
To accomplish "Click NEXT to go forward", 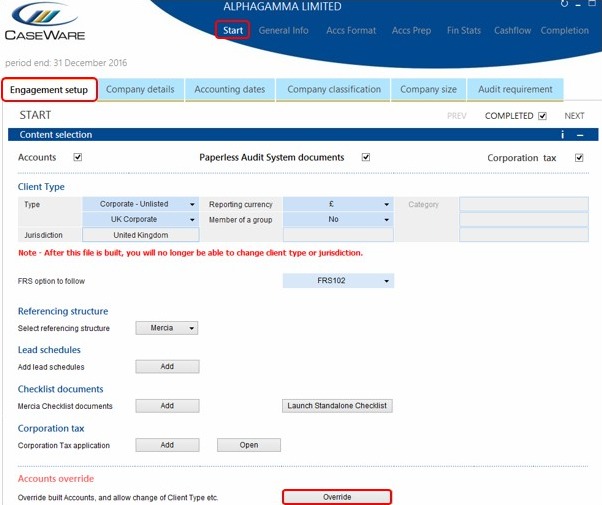I will [574, 116].
